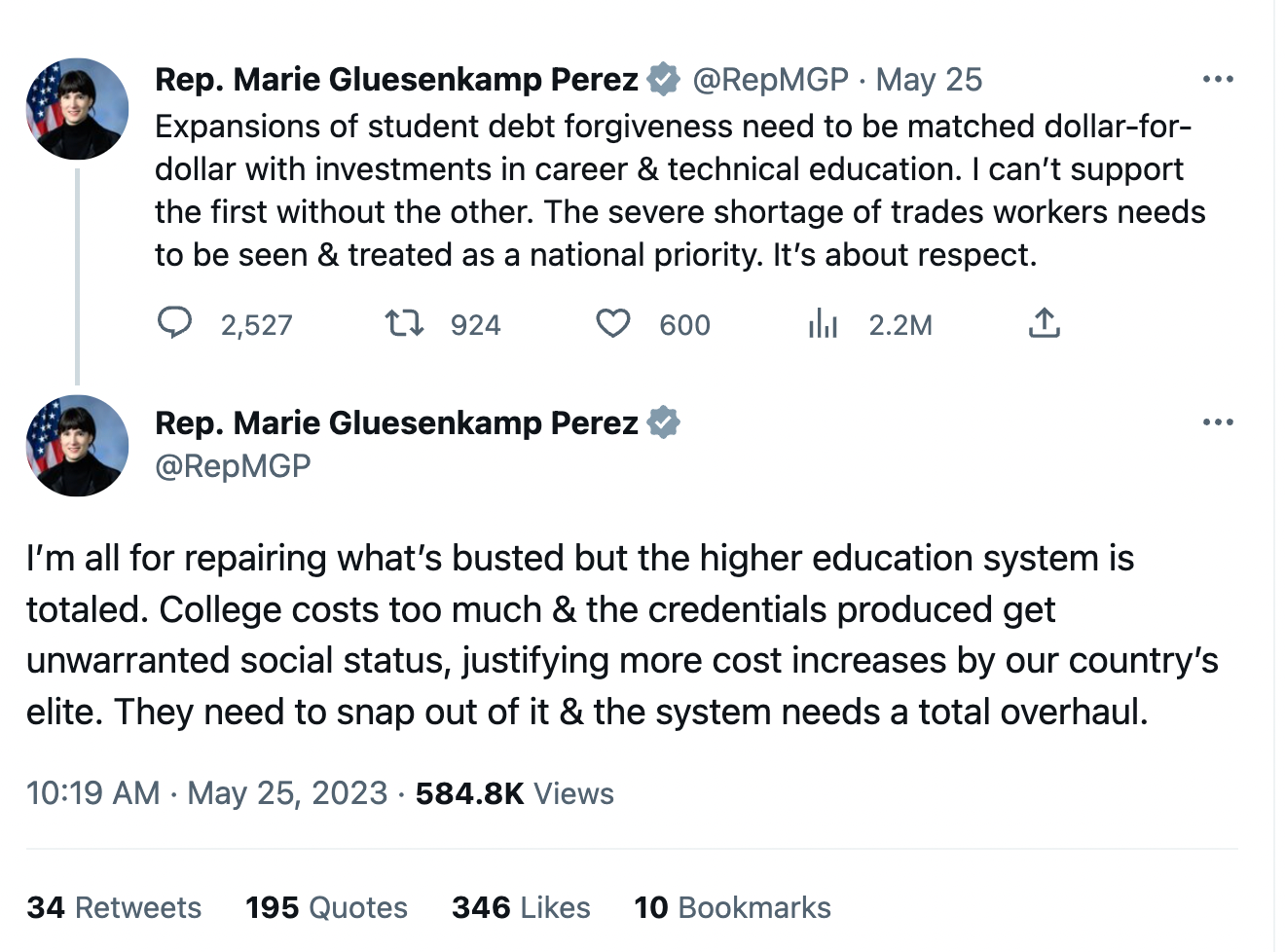
Task: Open the first tweet's three-dot menu
Action: (1218, 79)
